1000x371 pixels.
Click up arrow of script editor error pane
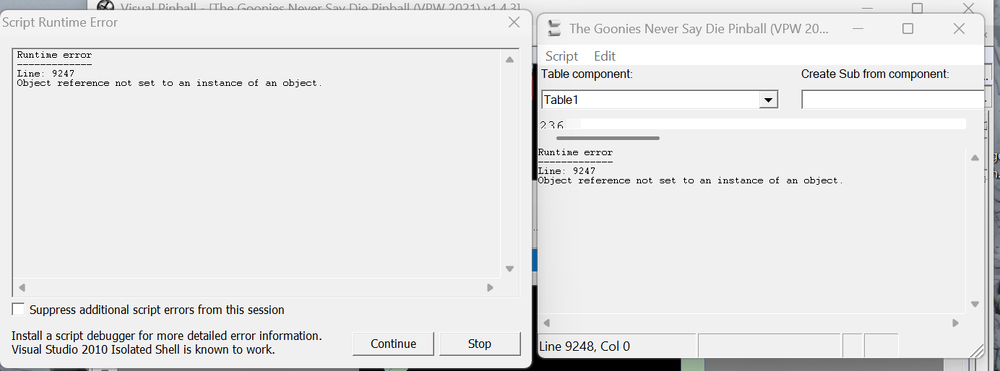(974, 158)
